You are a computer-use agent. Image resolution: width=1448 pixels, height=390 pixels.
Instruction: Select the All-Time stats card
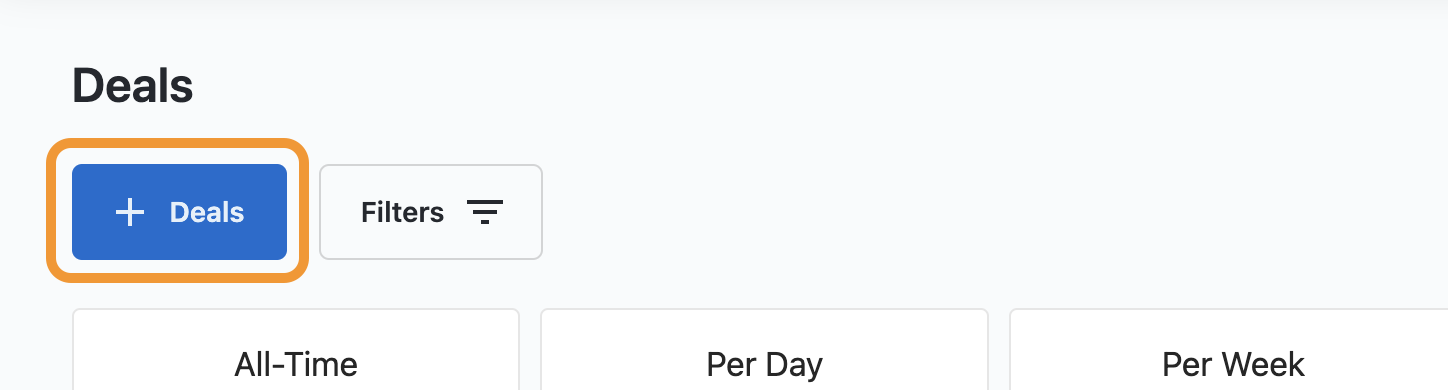click(296, 350)
